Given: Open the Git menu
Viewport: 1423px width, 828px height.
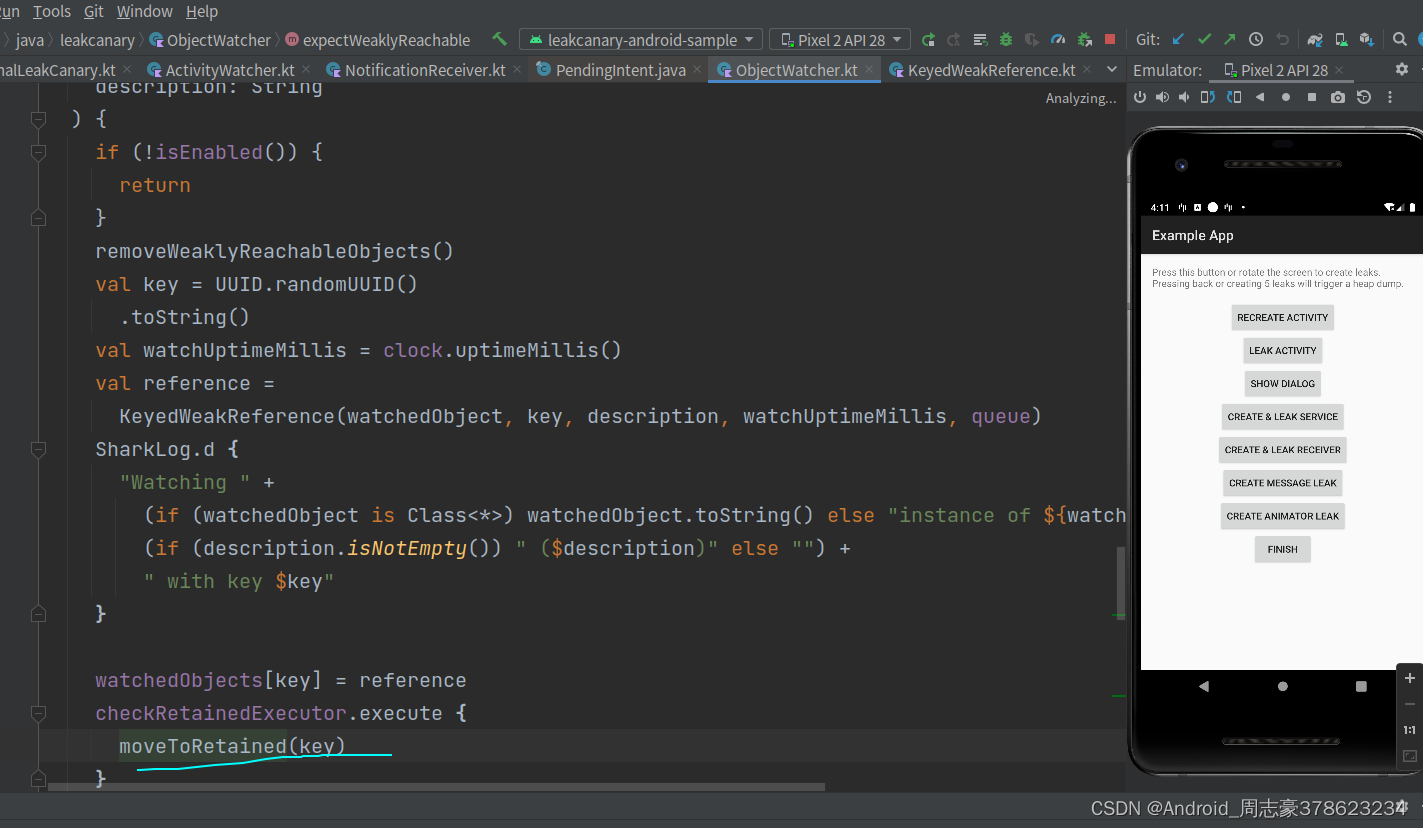Looking at the screenshot, I should [94, 11].
